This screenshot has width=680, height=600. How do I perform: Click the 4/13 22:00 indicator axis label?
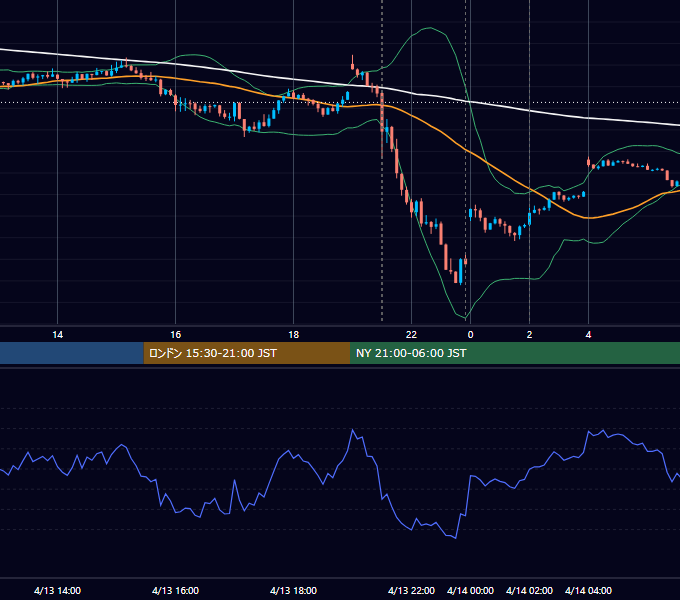(x=411, y=590)
